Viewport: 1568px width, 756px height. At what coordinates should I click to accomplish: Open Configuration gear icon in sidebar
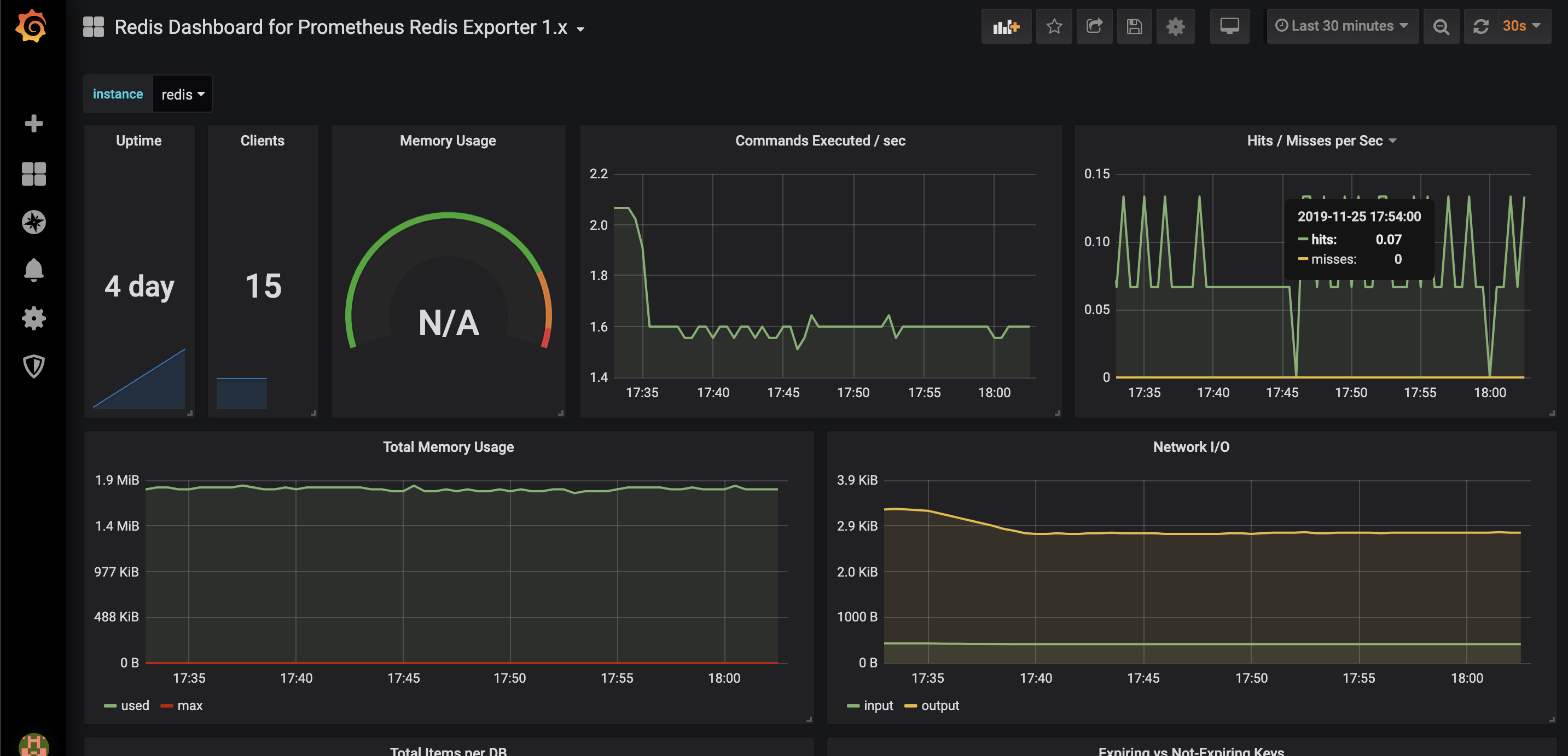[33, 318]
